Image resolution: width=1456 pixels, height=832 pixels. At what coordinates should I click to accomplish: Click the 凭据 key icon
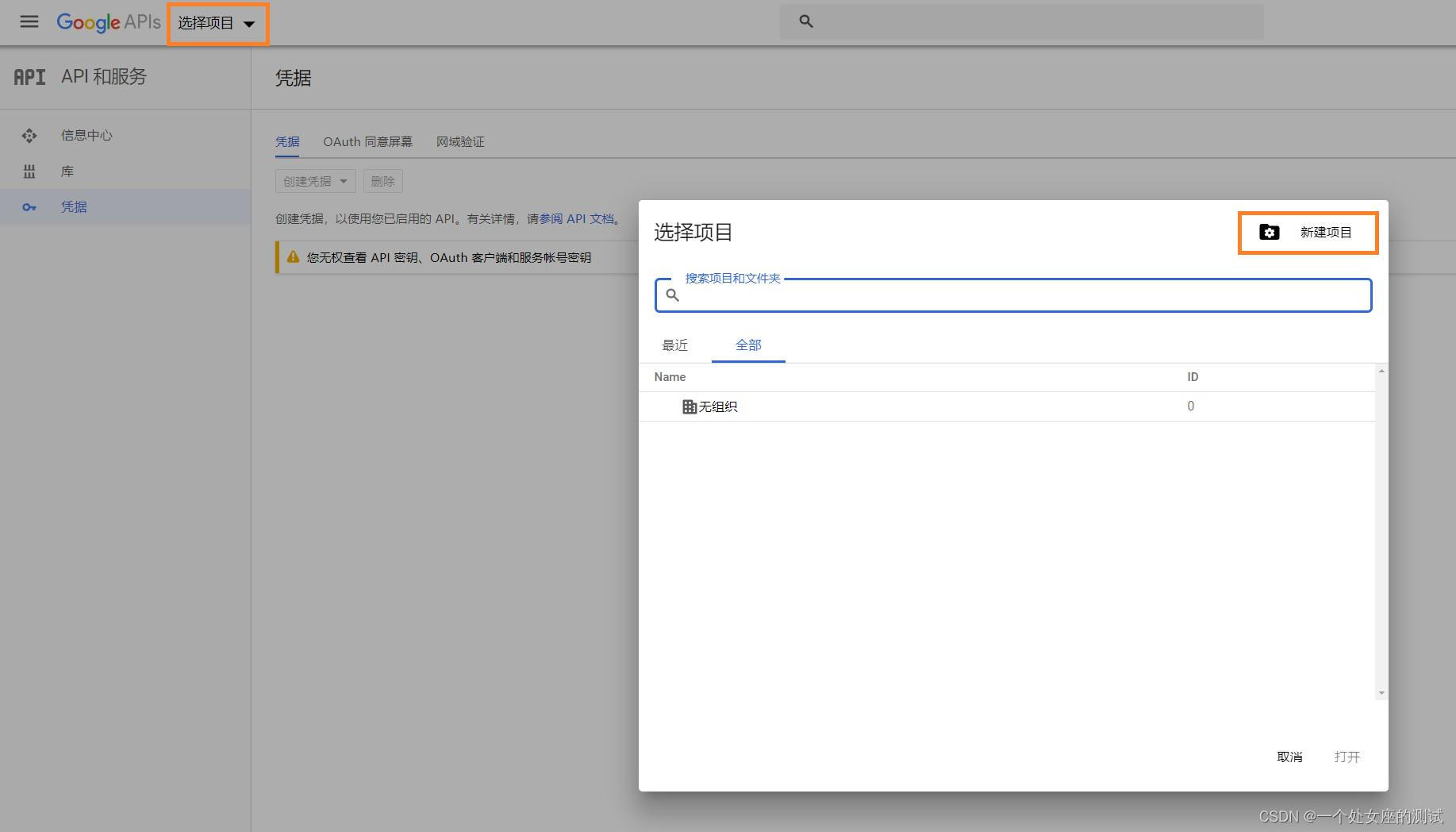(x=29, y=207)
